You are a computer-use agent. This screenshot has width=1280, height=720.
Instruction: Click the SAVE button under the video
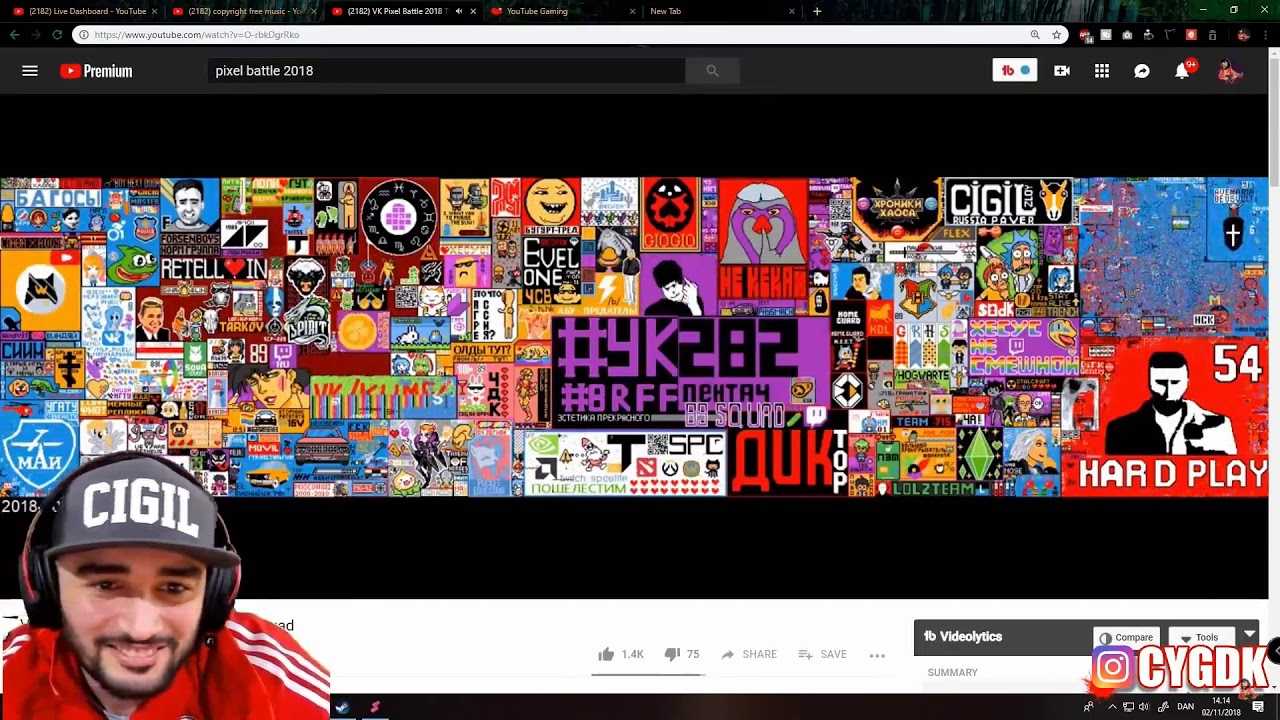[x=822, y=654]
